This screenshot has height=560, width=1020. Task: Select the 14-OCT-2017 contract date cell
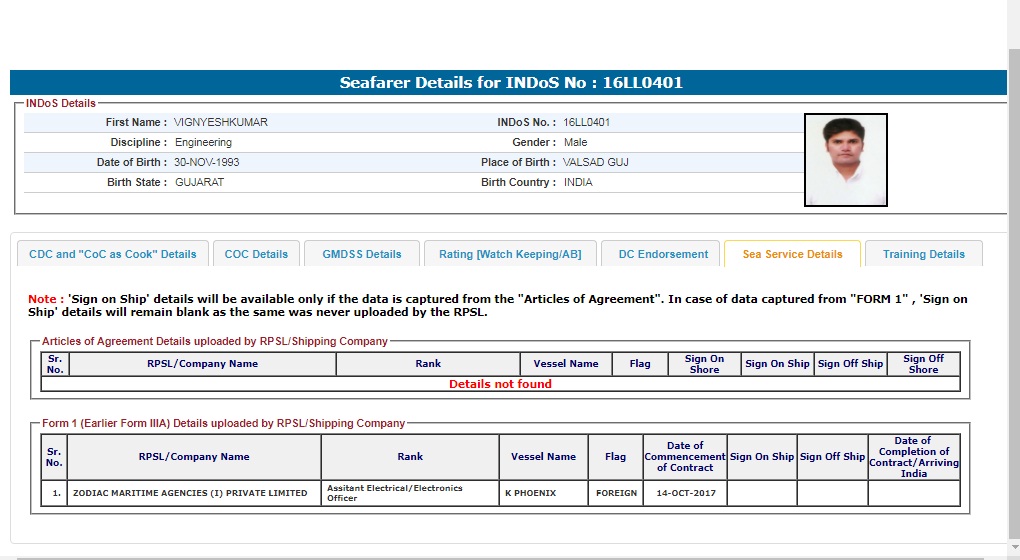coord(685,493)
